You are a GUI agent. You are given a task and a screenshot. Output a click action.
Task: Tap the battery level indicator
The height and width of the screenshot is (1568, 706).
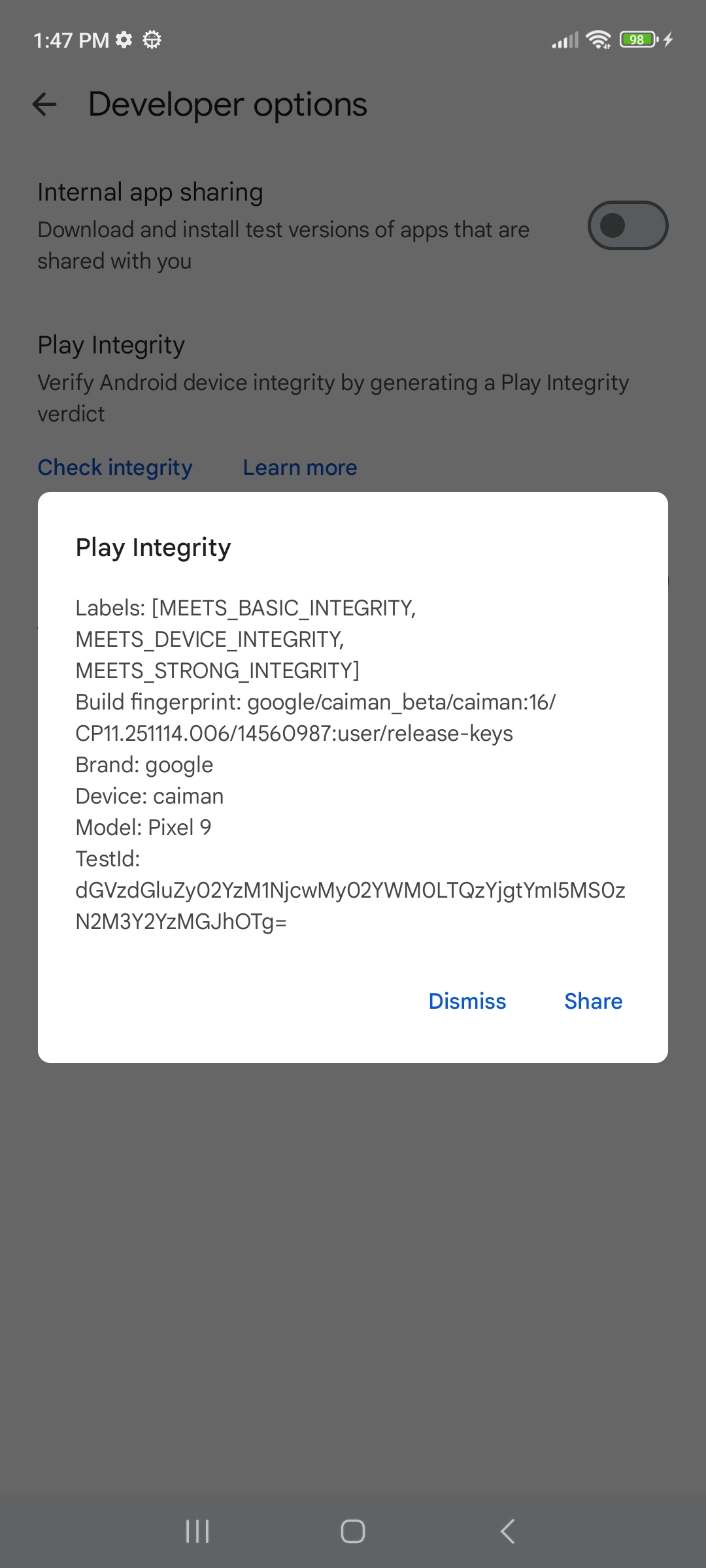638,40
